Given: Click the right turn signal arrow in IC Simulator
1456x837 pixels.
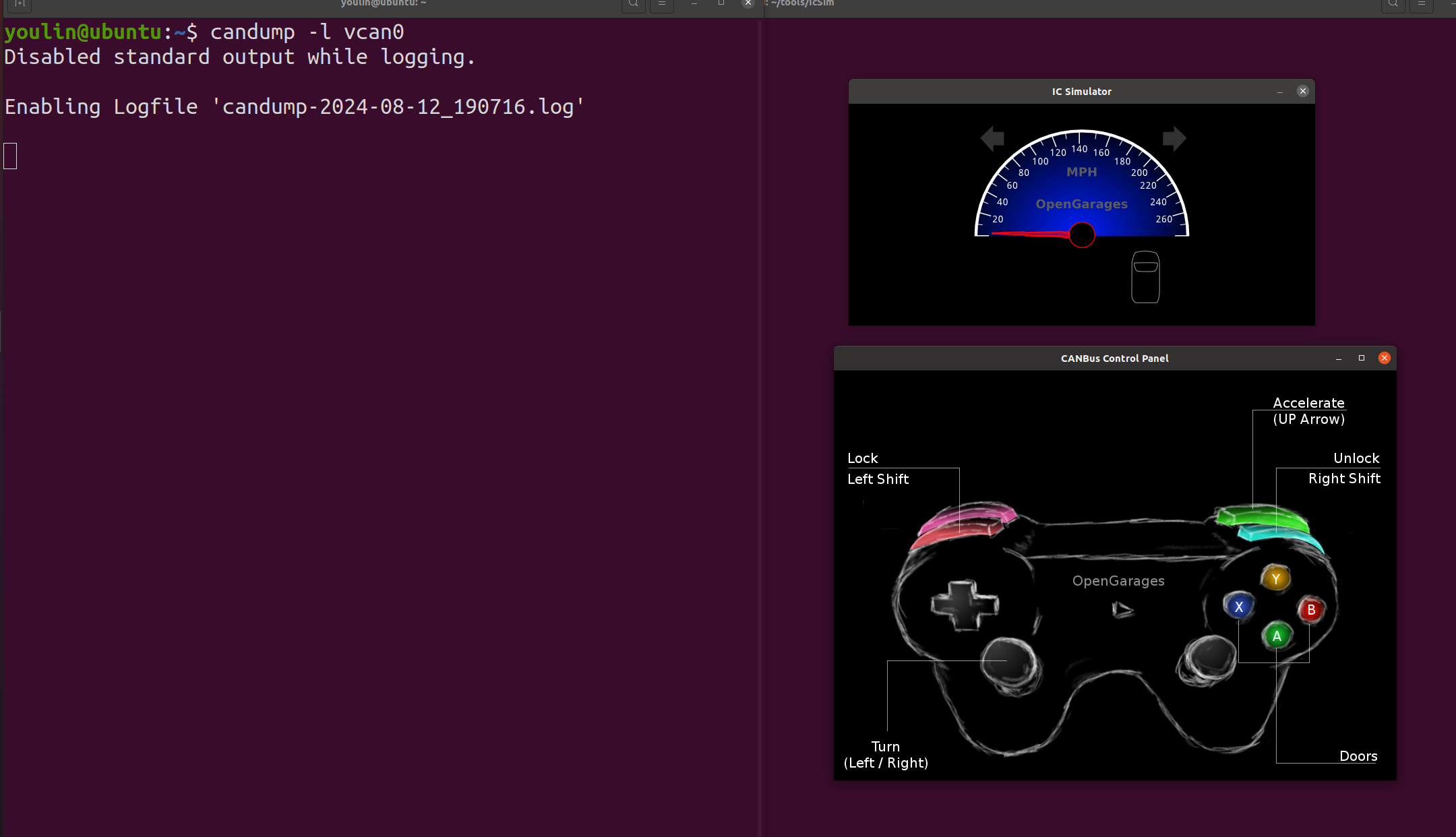Looking at the screenshot, I should (x=1174, y=139).
